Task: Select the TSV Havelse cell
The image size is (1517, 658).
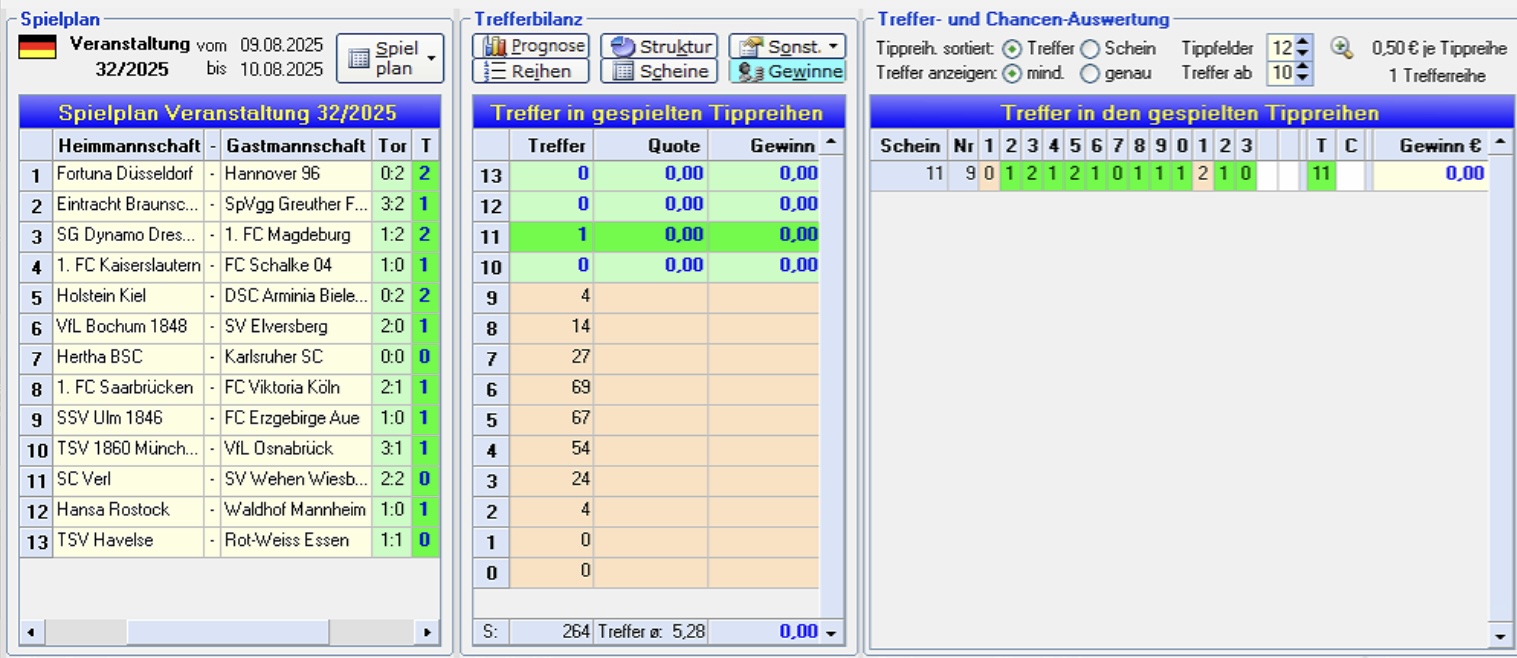Action: coord(129,541)
